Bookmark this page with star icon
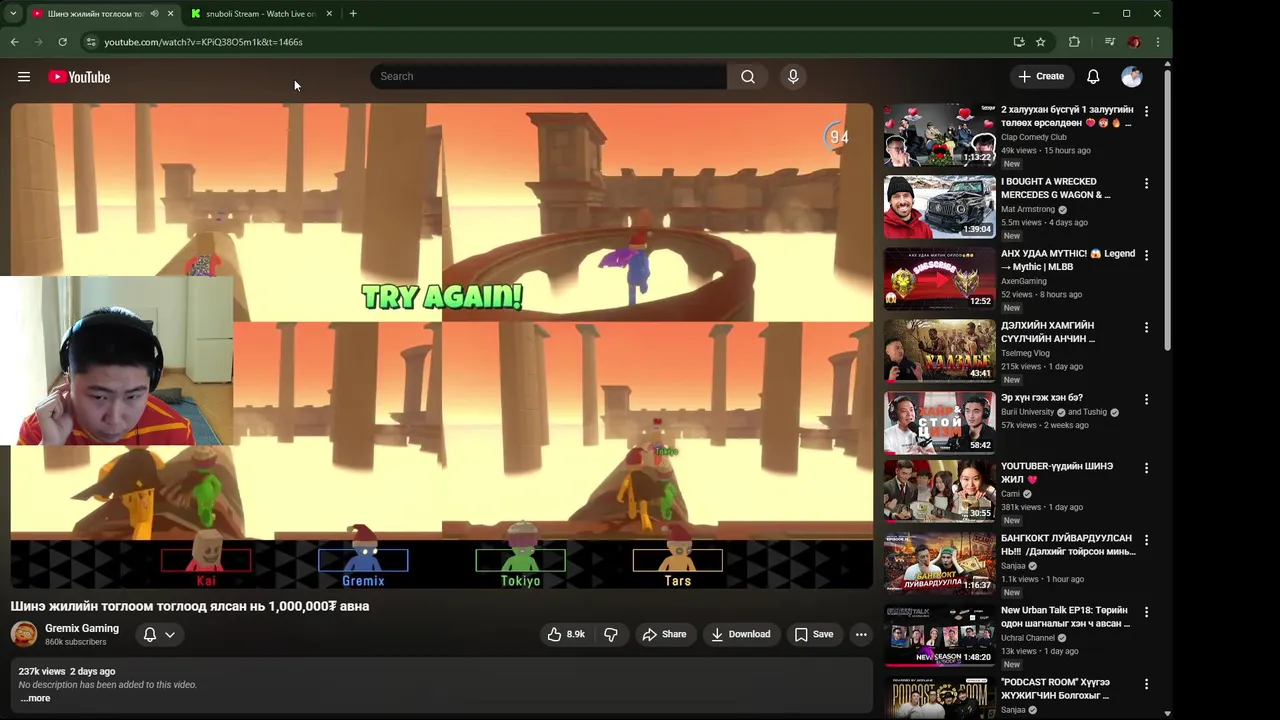This screenshot has width=1280, height=720. (x=1041, y=42)
